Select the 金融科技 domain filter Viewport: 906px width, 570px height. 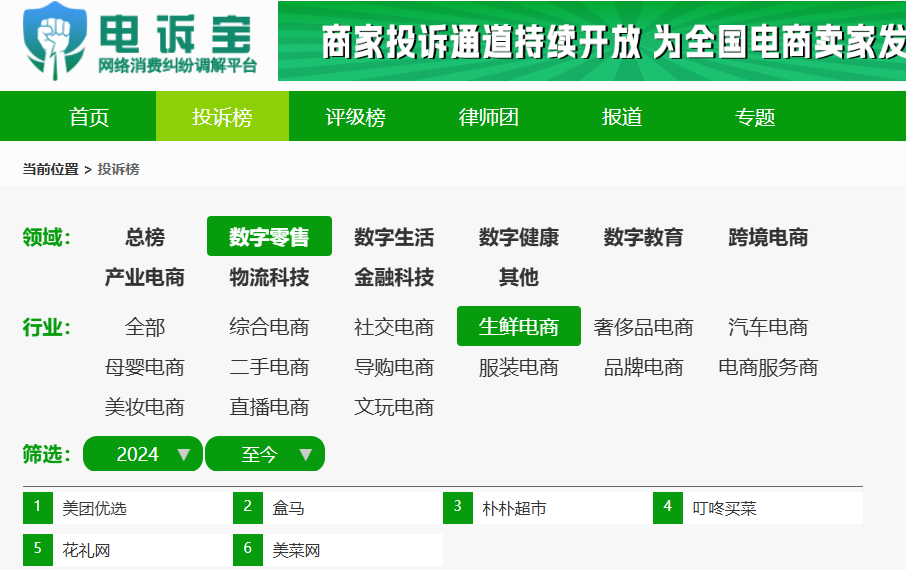click(x=394, y=277)
